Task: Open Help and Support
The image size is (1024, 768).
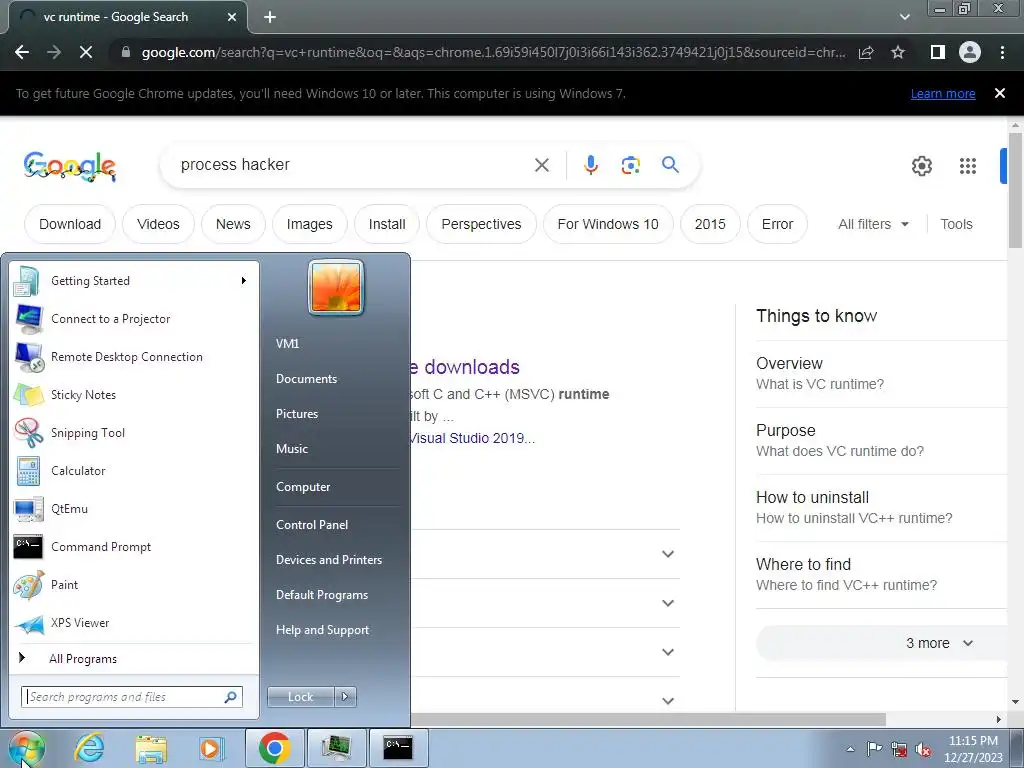Action: point(322,630)
